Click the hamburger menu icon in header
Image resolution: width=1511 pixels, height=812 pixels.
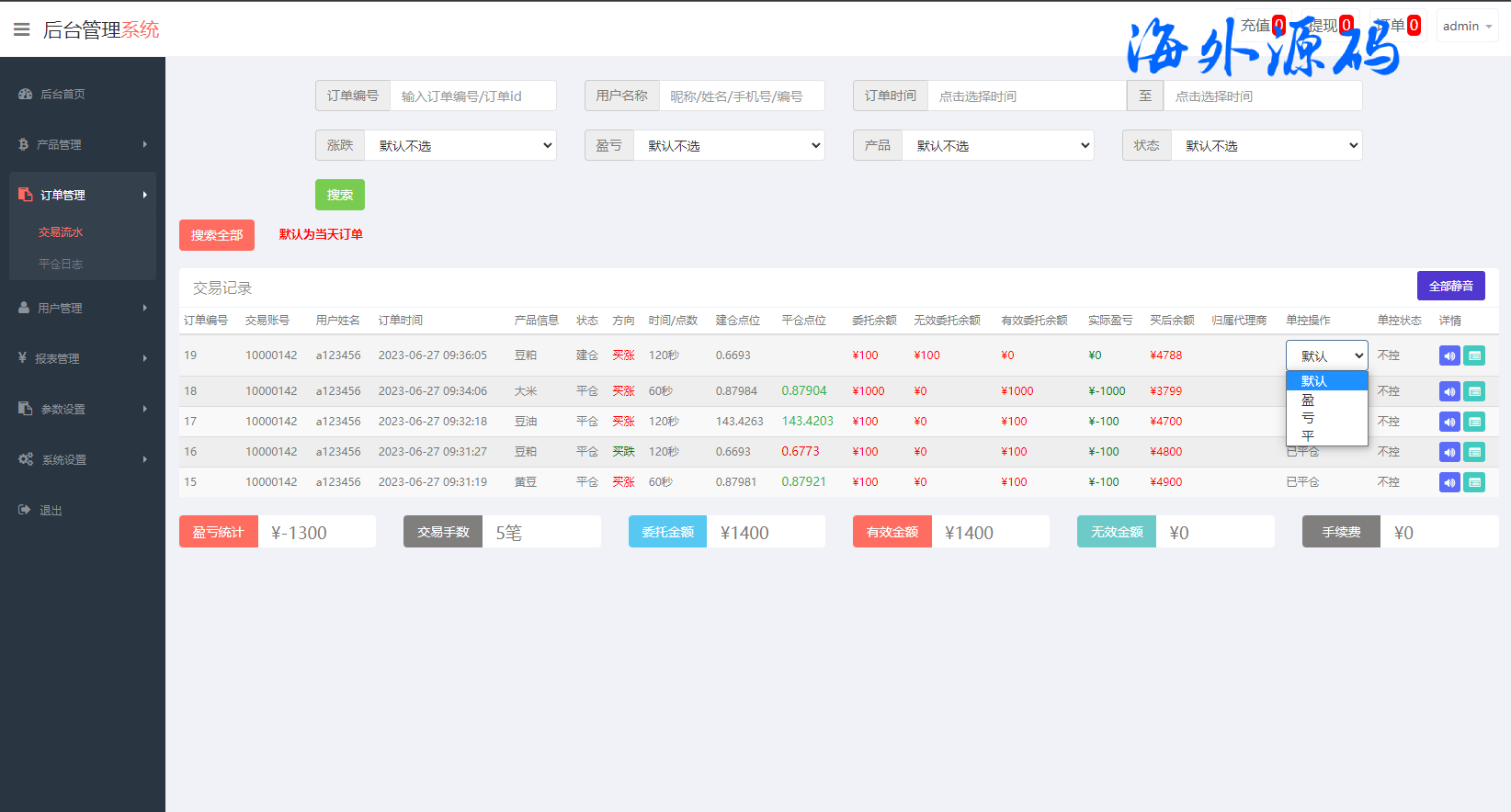click(21, 29)
